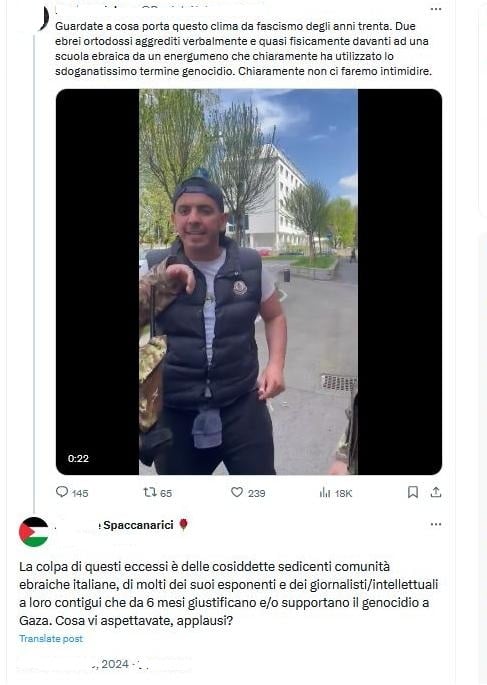The image size is (487, 685).
Task: Click the like count 239
Action: tap(256, 493)
